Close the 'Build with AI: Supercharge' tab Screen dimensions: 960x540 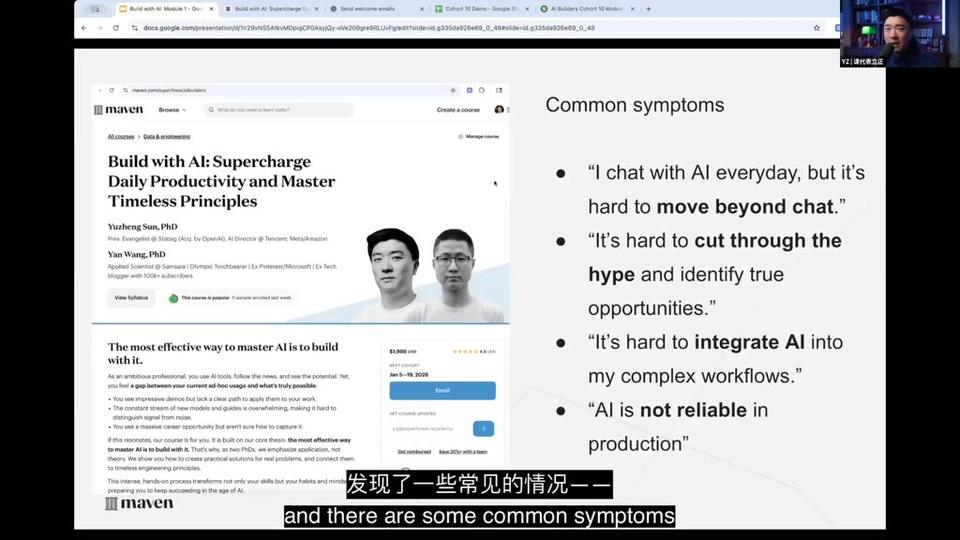[x=317, y=9]
